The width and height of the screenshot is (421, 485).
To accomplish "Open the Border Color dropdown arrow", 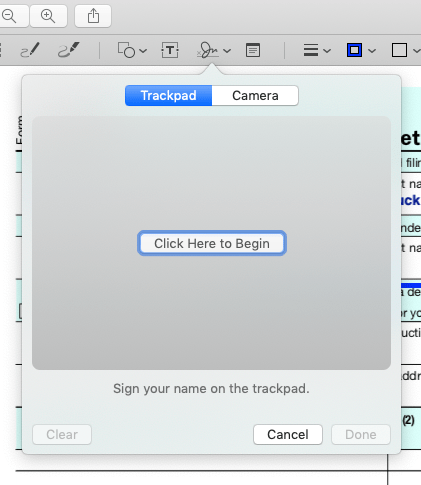I will (x=372, y=51).
